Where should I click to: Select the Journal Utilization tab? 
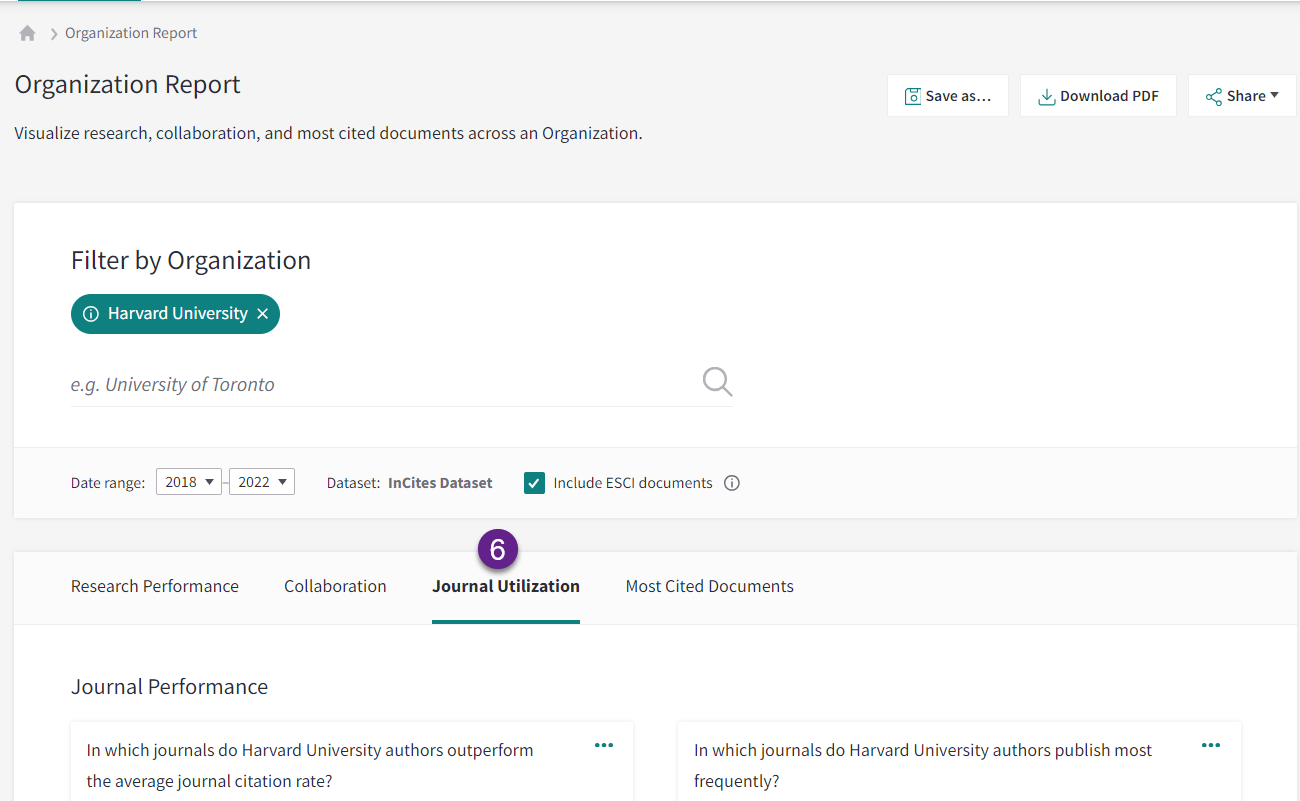(506, 586)
